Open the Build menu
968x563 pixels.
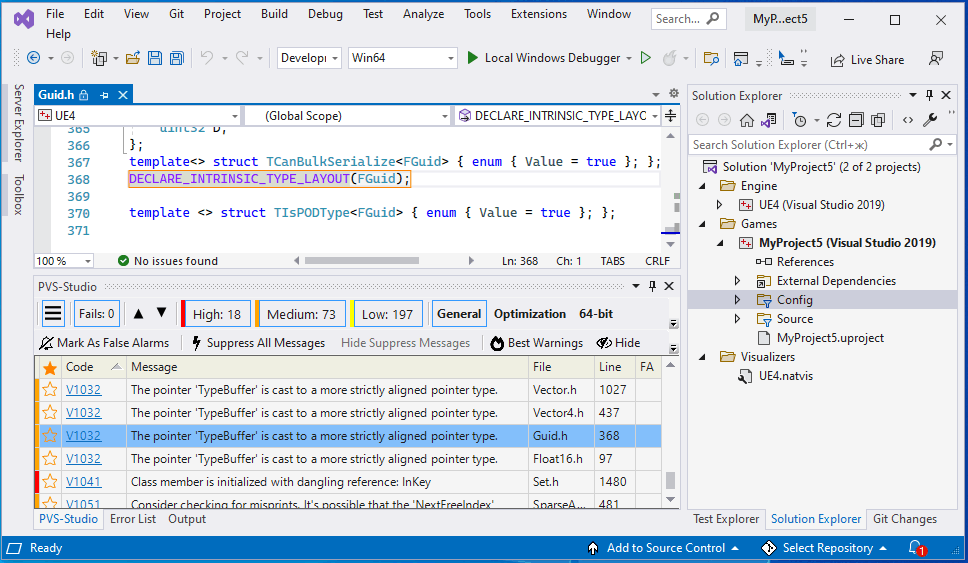(x=274, y=14)
